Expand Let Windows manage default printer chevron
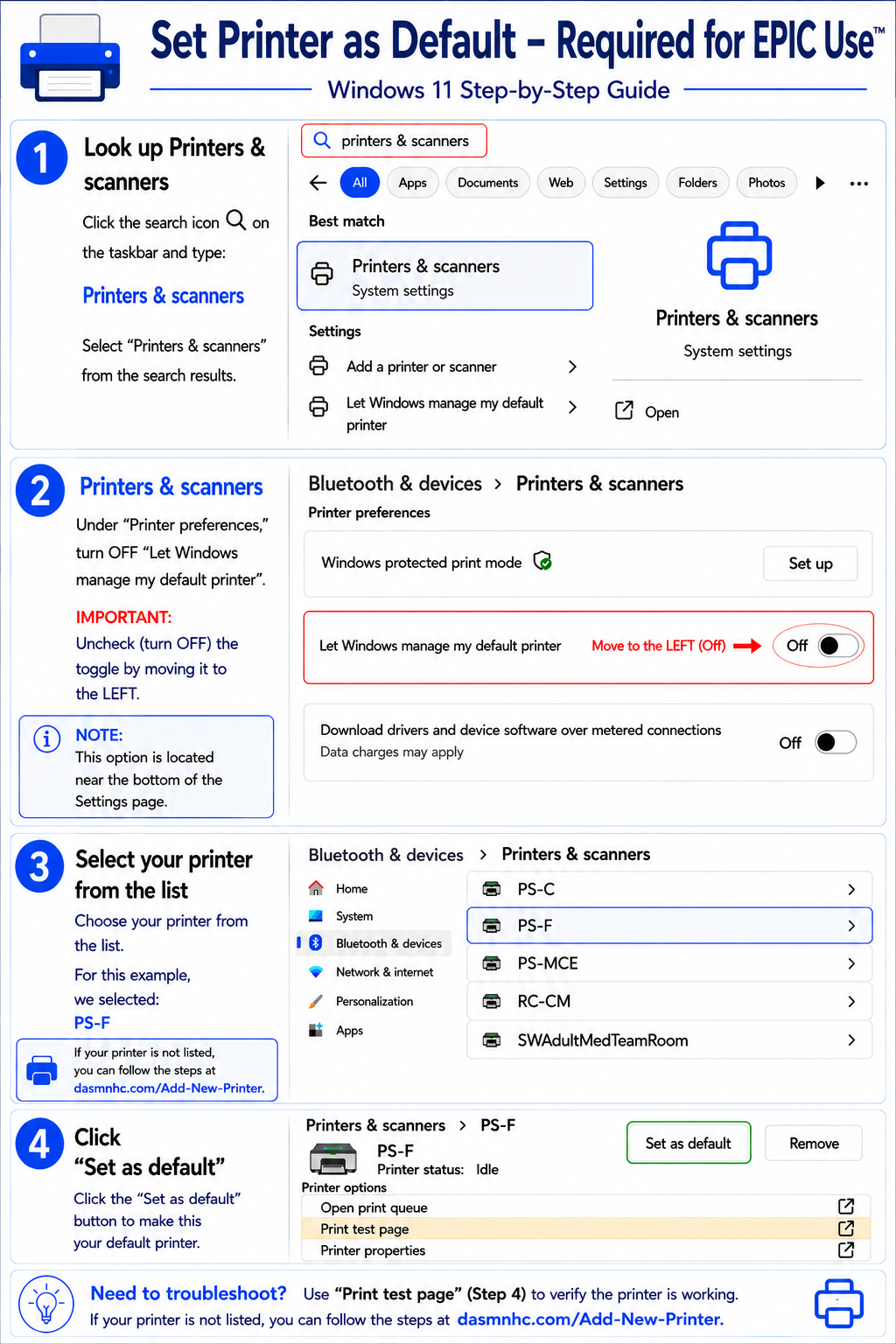Screen dimensions: 896x1344 click(572, 407)
